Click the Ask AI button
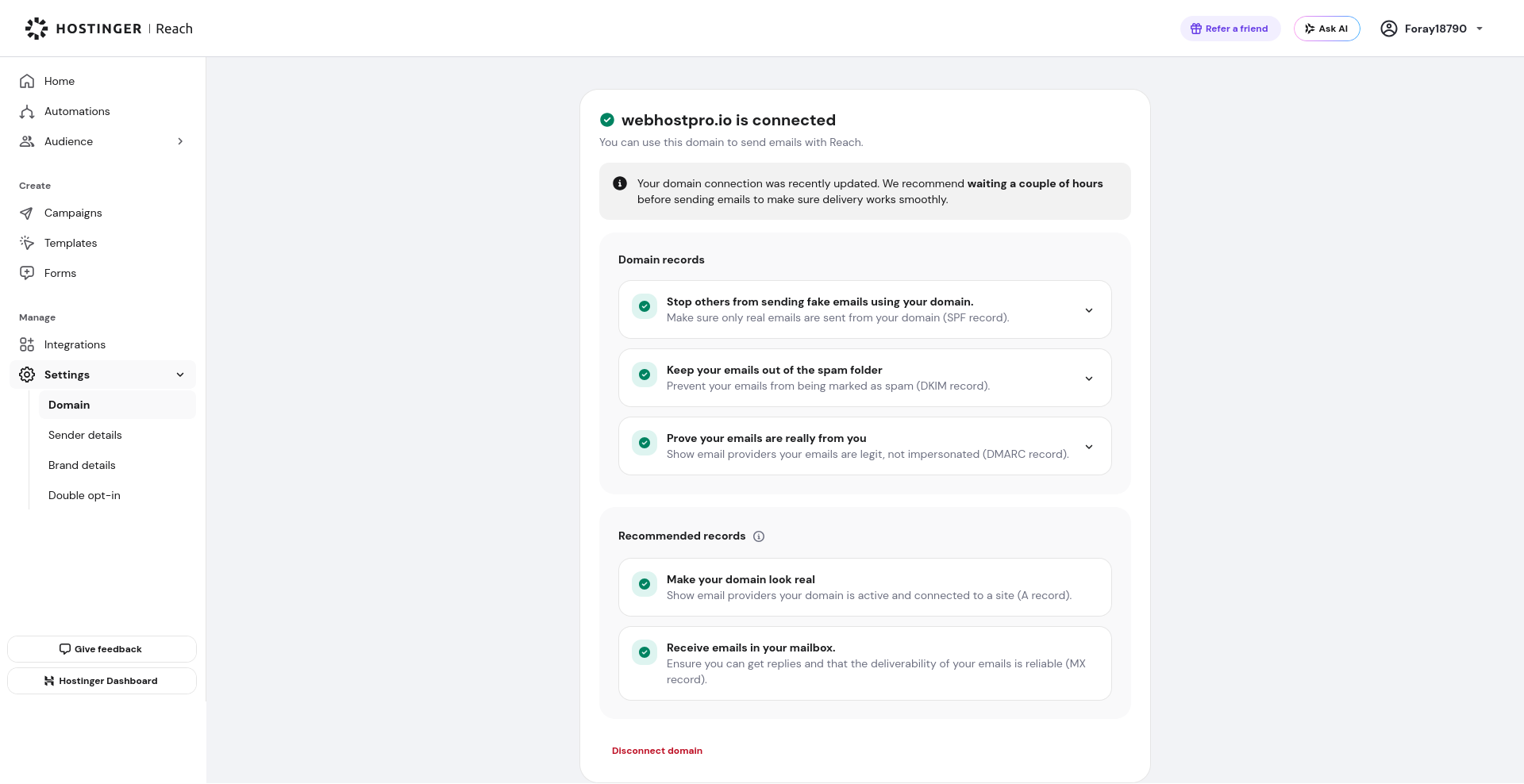Image resolution: width=1524 pixels, height=784 pixels. [1326, 29]
